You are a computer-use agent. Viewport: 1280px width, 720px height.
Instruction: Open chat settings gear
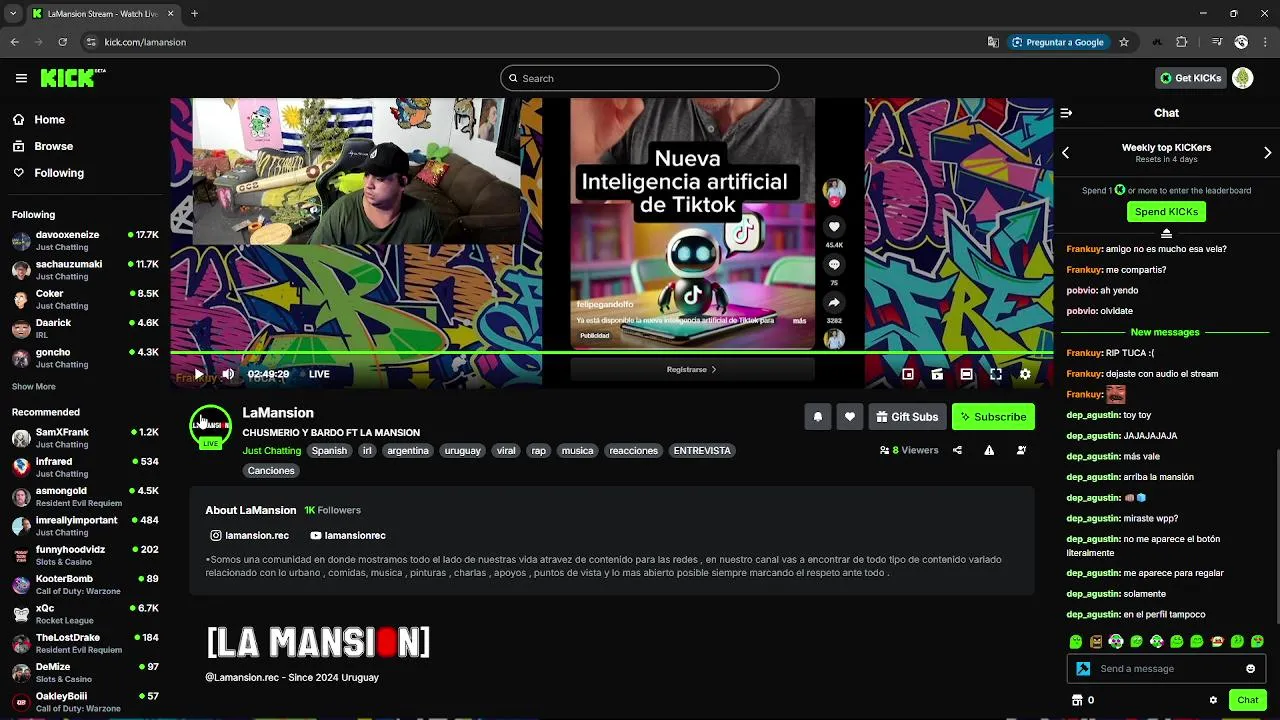(x=1213, y=700)
